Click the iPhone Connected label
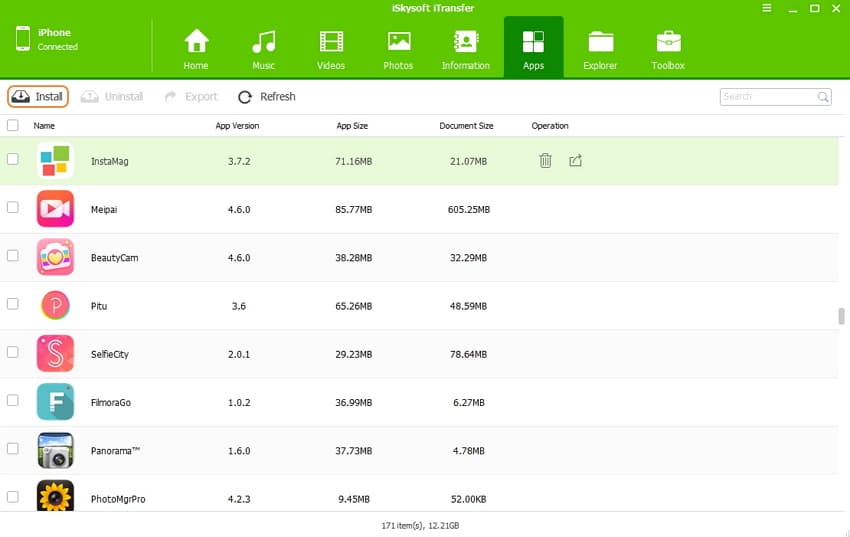The height and width of the screenshot is (537, 850). 57,39
